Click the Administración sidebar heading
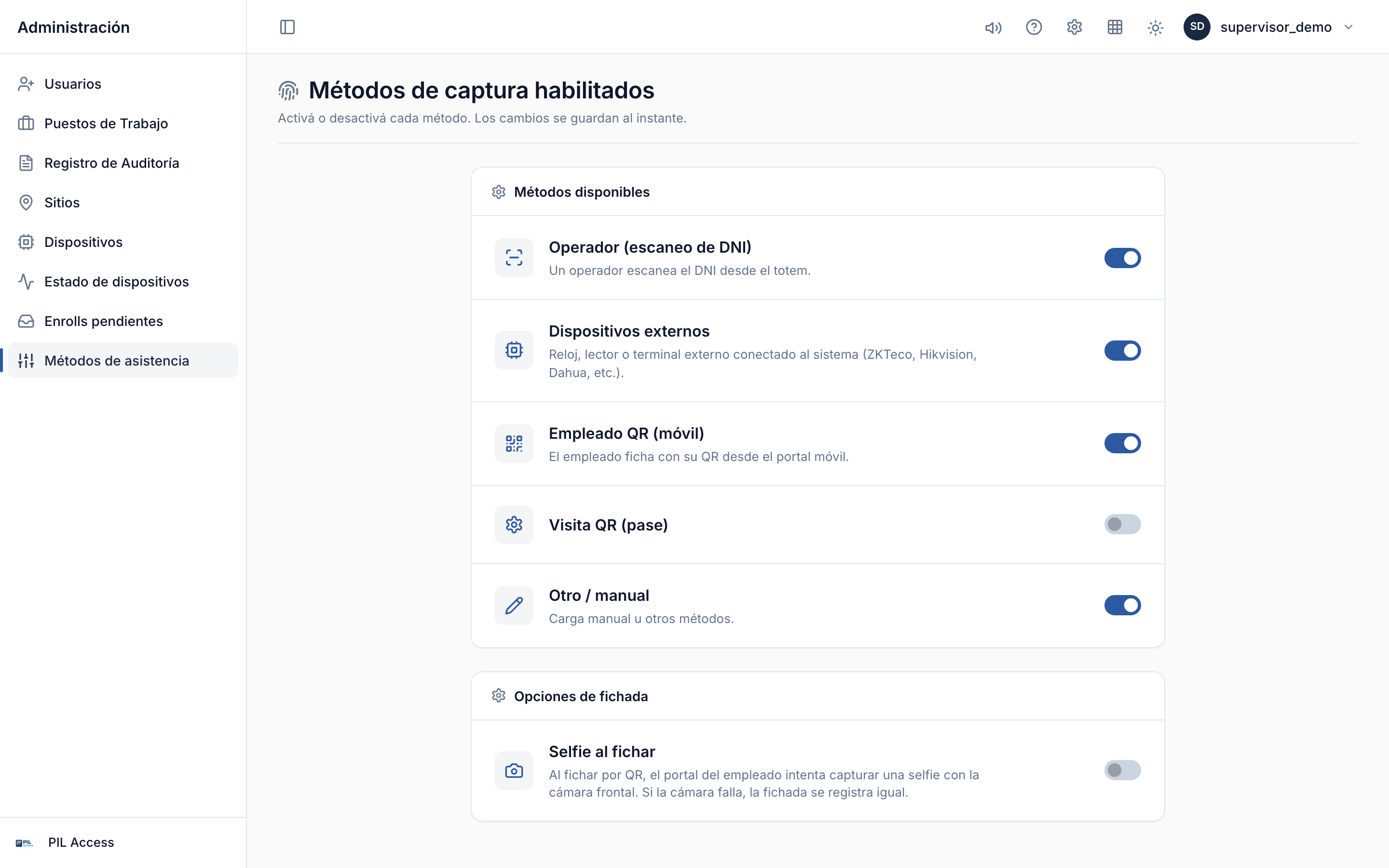Screen dimensions: 1389x868 click(x=73, y=27)
